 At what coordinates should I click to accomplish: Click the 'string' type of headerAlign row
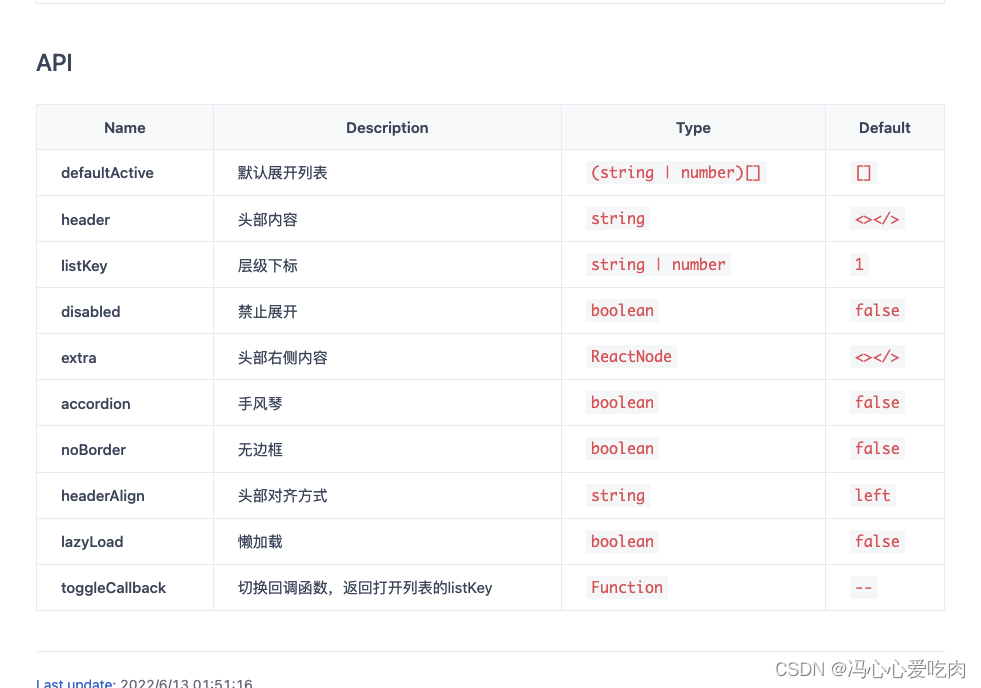click(x=618, y=495)
